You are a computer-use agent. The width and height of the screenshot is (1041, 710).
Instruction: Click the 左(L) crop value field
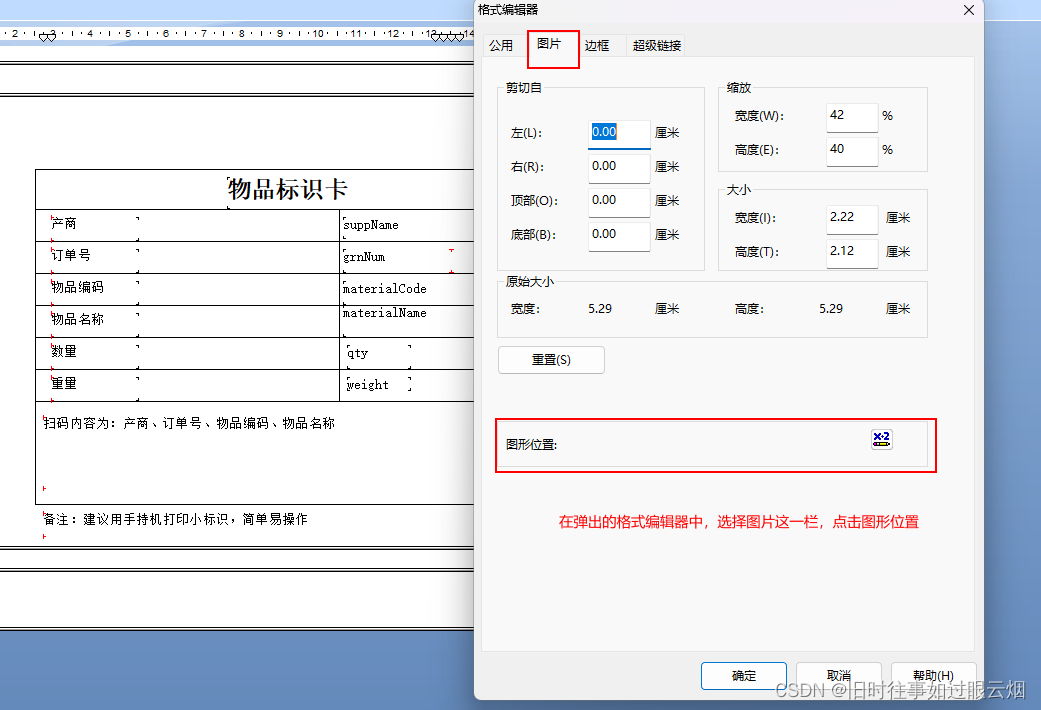pyautogui.click(x=618, y=131)
